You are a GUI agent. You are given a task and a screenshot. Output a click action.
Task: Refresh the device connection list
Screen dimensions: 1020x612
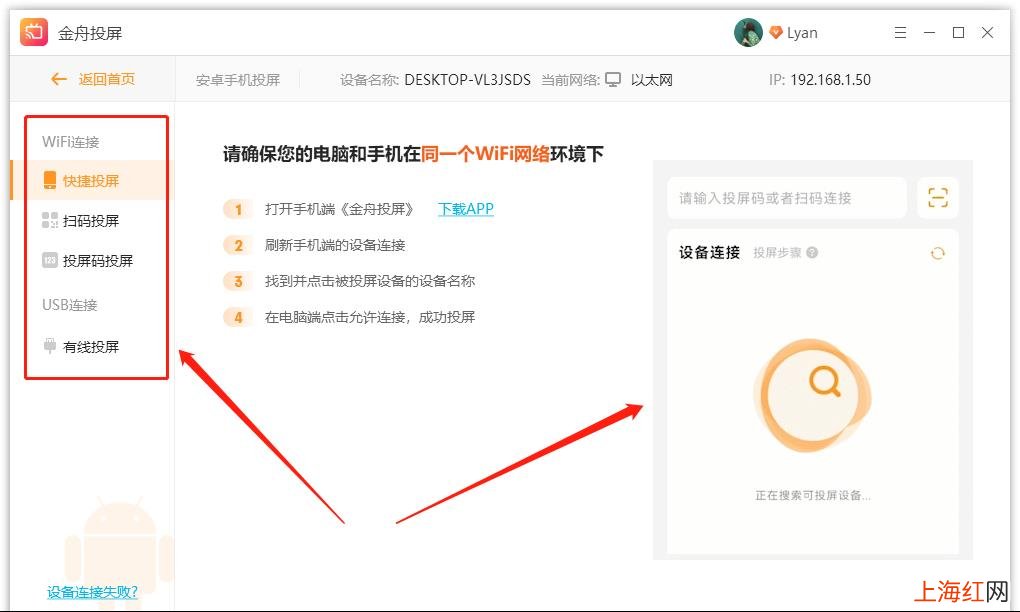click(x=937, y=253)
